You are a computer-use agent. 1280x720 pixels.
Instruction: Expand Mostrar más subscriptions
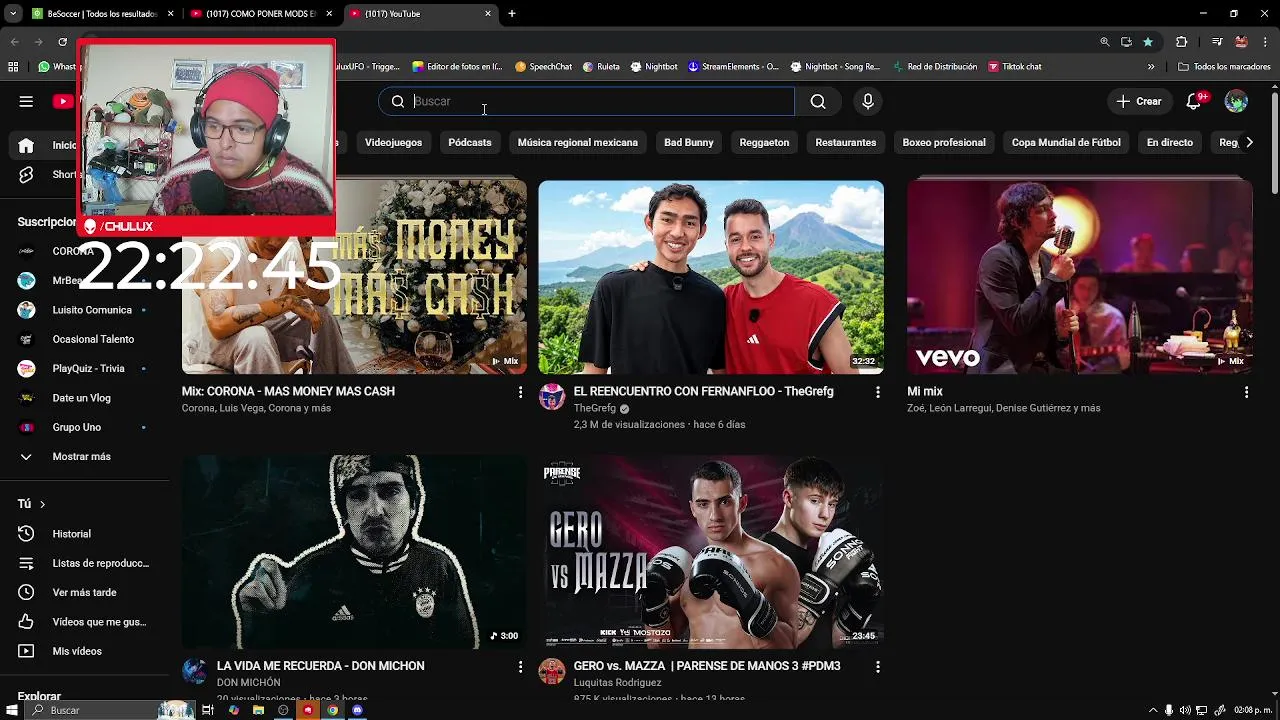click(x=81, y=457)
